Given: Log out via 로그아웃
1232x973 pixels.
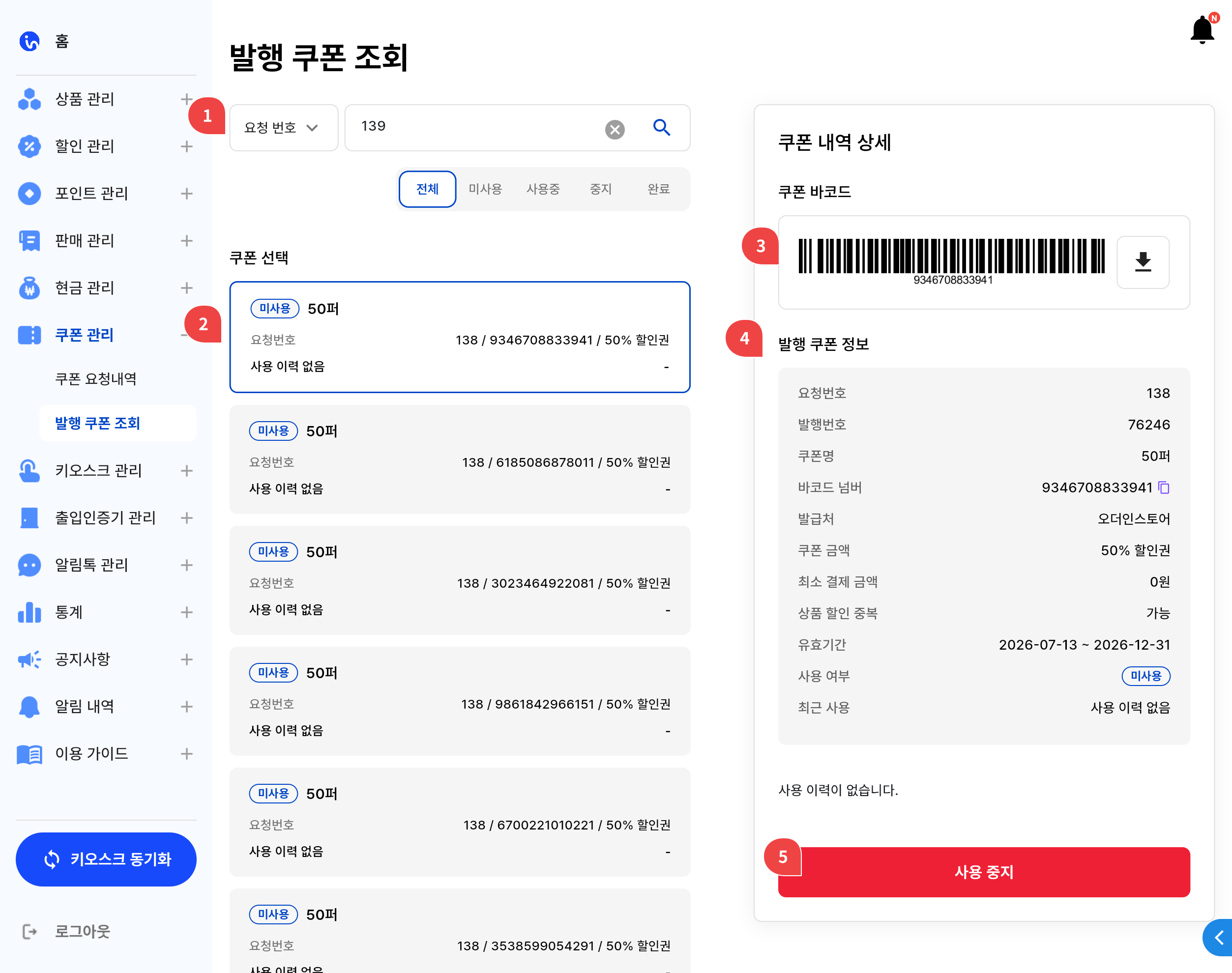Looking at the screenshot, I should (x=82, y=931).
